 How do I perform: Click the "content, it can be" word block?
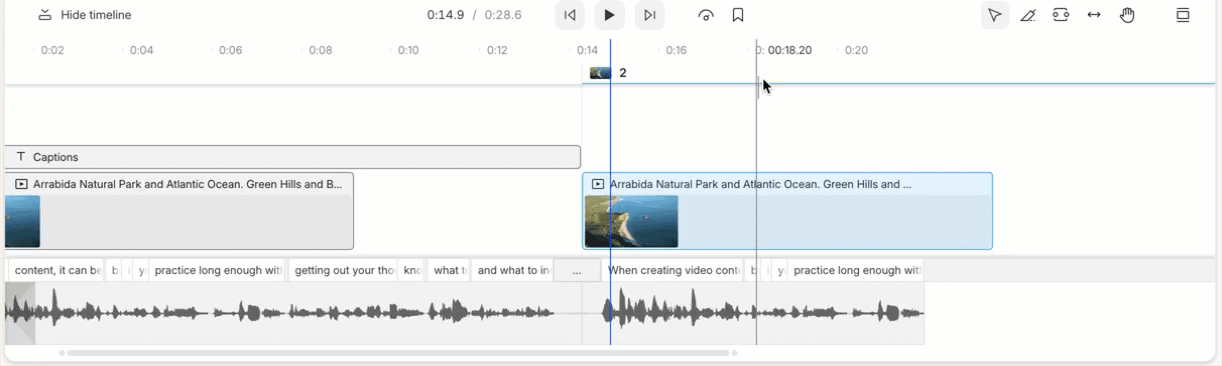(57, 270)
